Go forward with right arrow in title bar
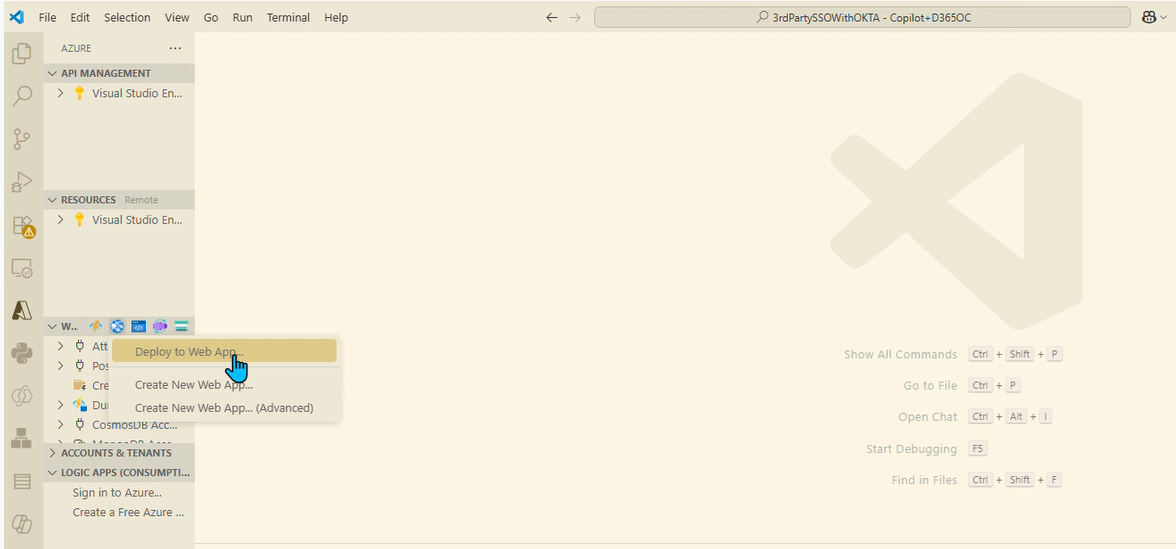This screenshot has width=1176, height=549. click(575, 17)
